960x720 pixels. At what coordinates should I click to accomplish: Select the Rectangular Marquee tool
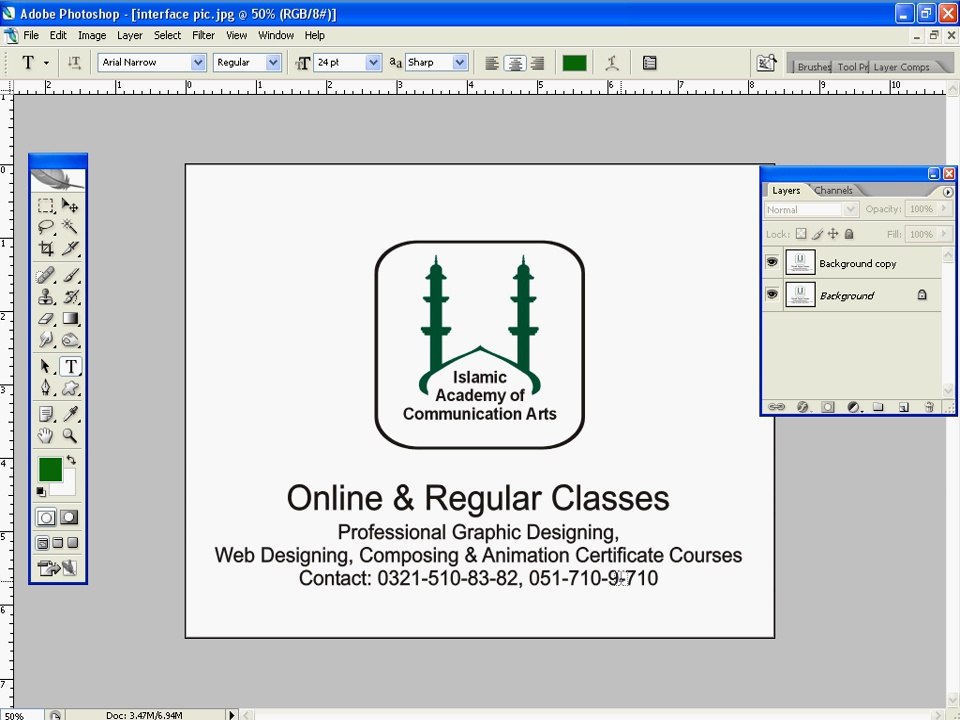pyautogui.click(x=45, y=205)
